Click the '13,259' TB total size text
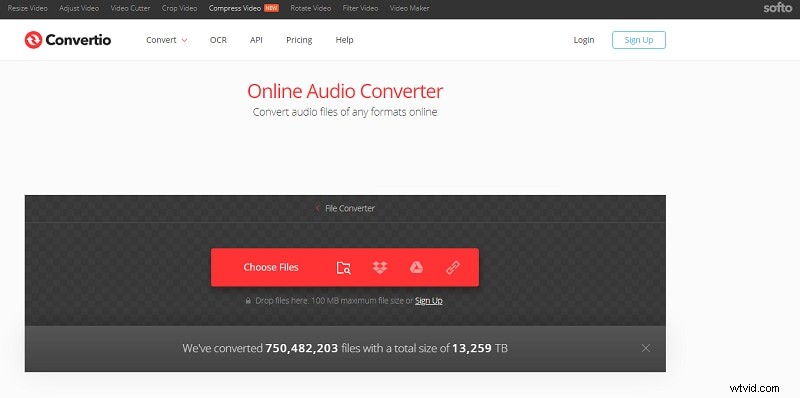This screenshot has width=800, height=398. click(472, 349)
